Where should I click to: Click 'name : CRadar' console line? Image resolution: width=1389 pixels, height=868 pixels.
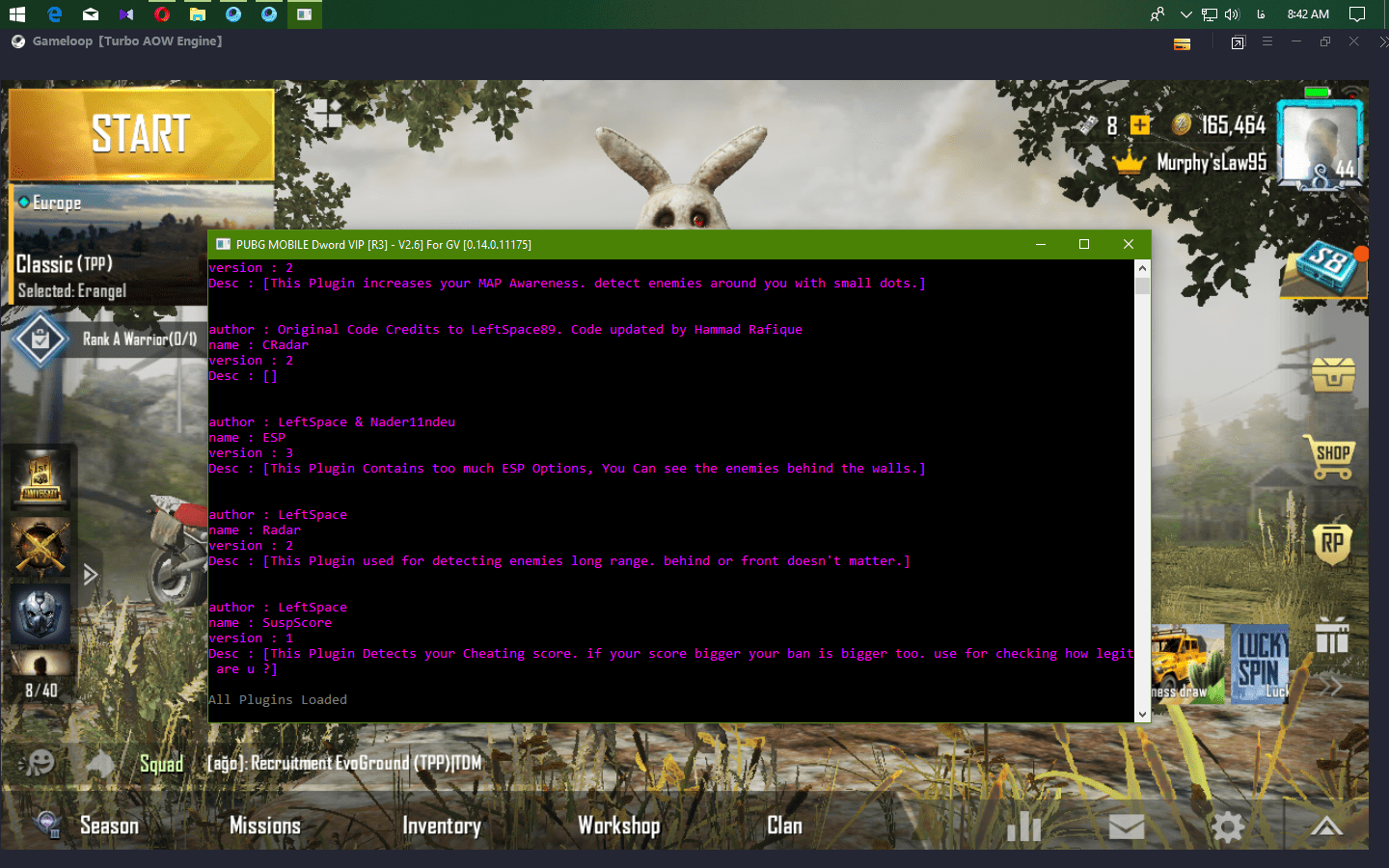pyautogui.click(x=259, y=345)
